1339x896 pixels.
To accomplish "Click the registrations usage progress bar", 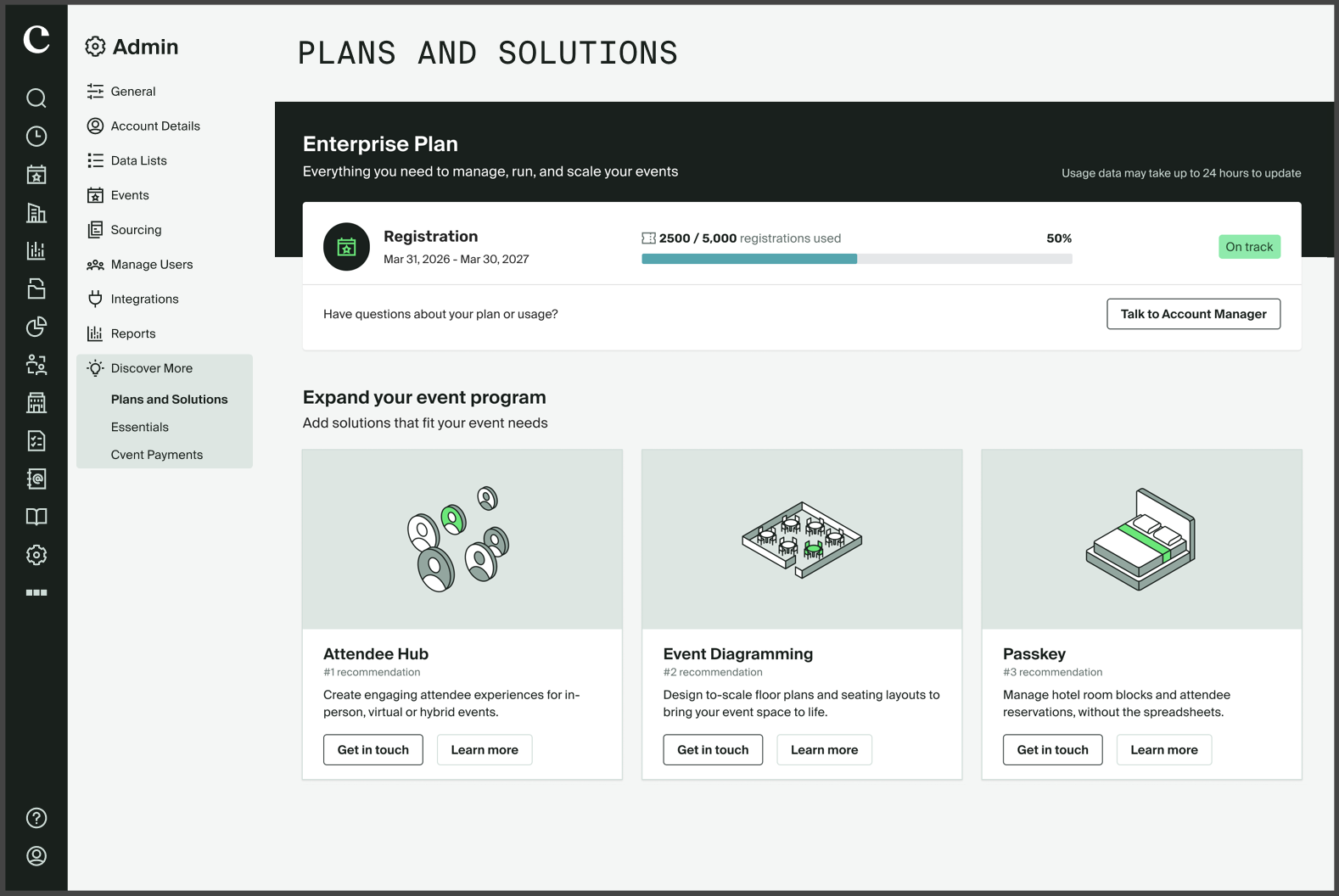I will [856, 259].
